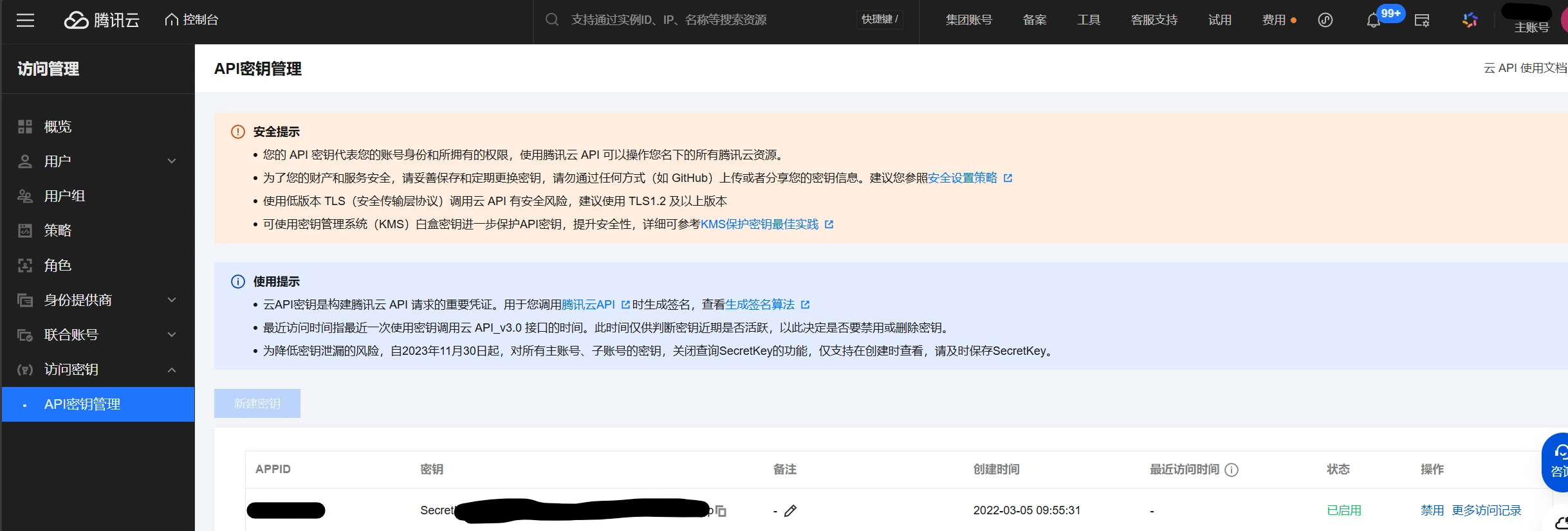Click the circular music-note icon in top bar
Viewport: 1568px width, 531px height.
(x=1325, y=20)
